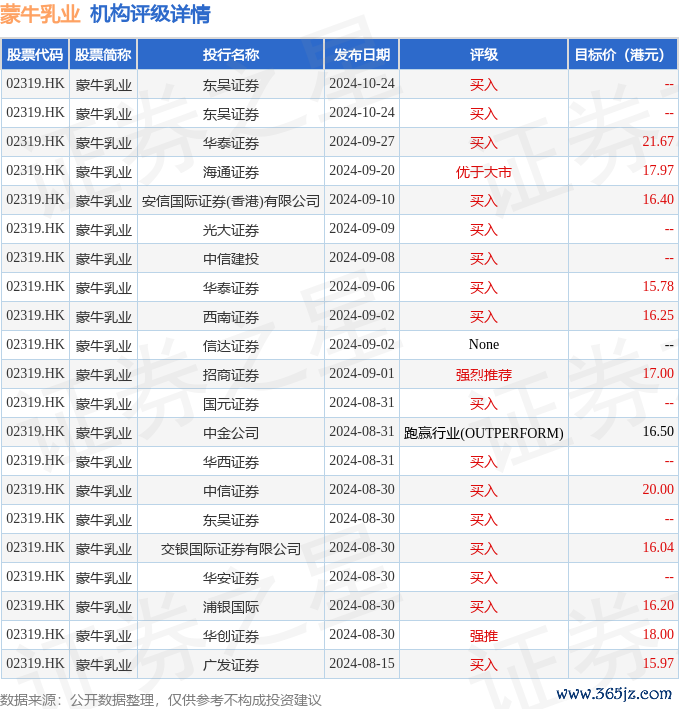
Task: Click 交银国际证券有限公司 cell
Action: (x=231, y=548)
